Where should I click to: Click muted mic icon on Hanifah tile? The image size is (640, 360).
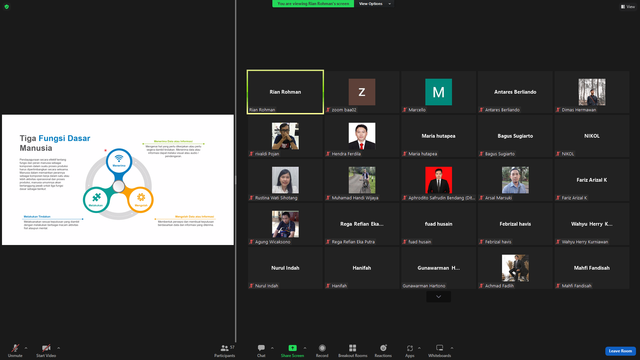[328, 286]
